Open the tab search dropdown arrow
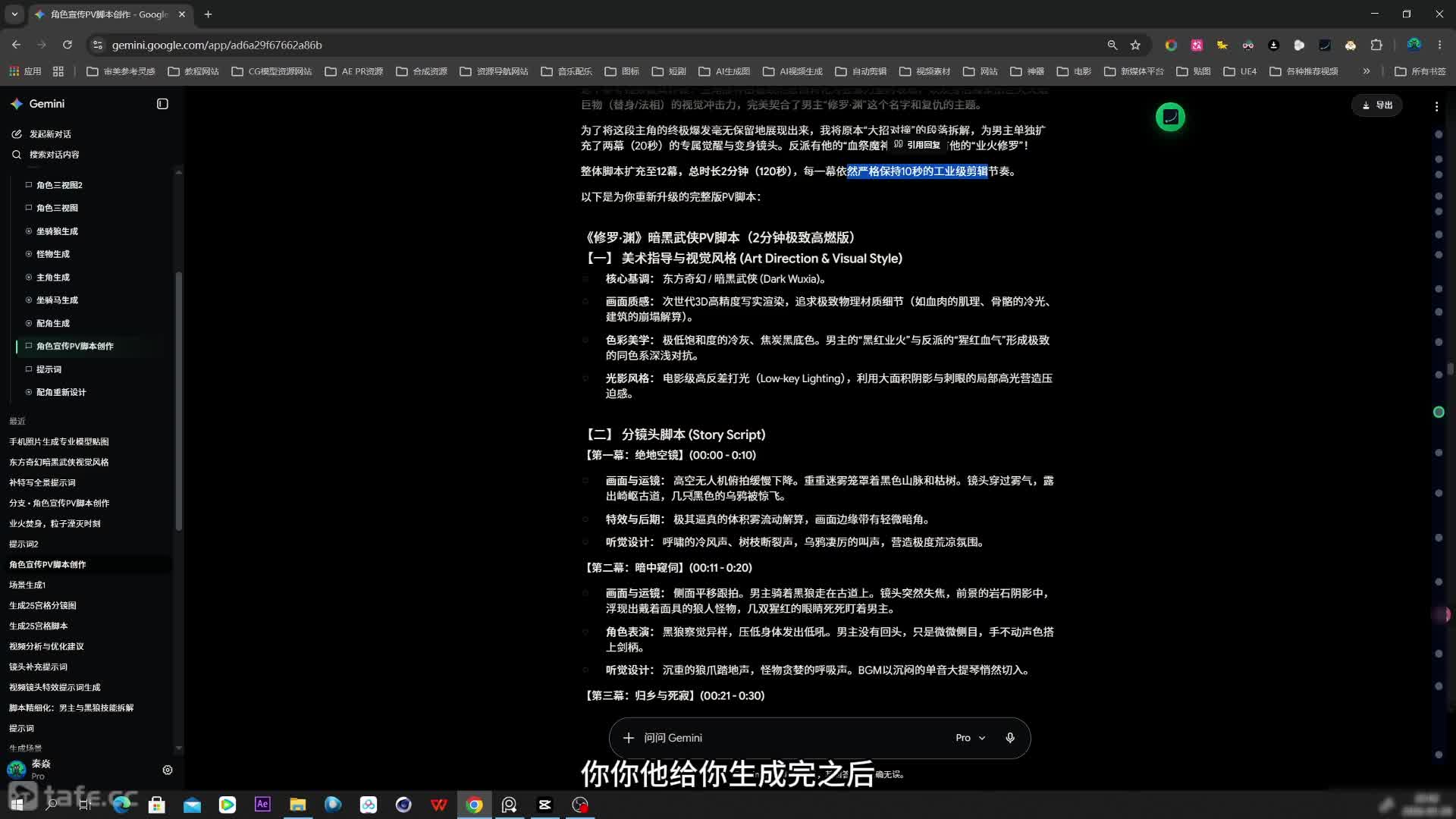This screenshot has width=1456, height=819. point(14,14)
